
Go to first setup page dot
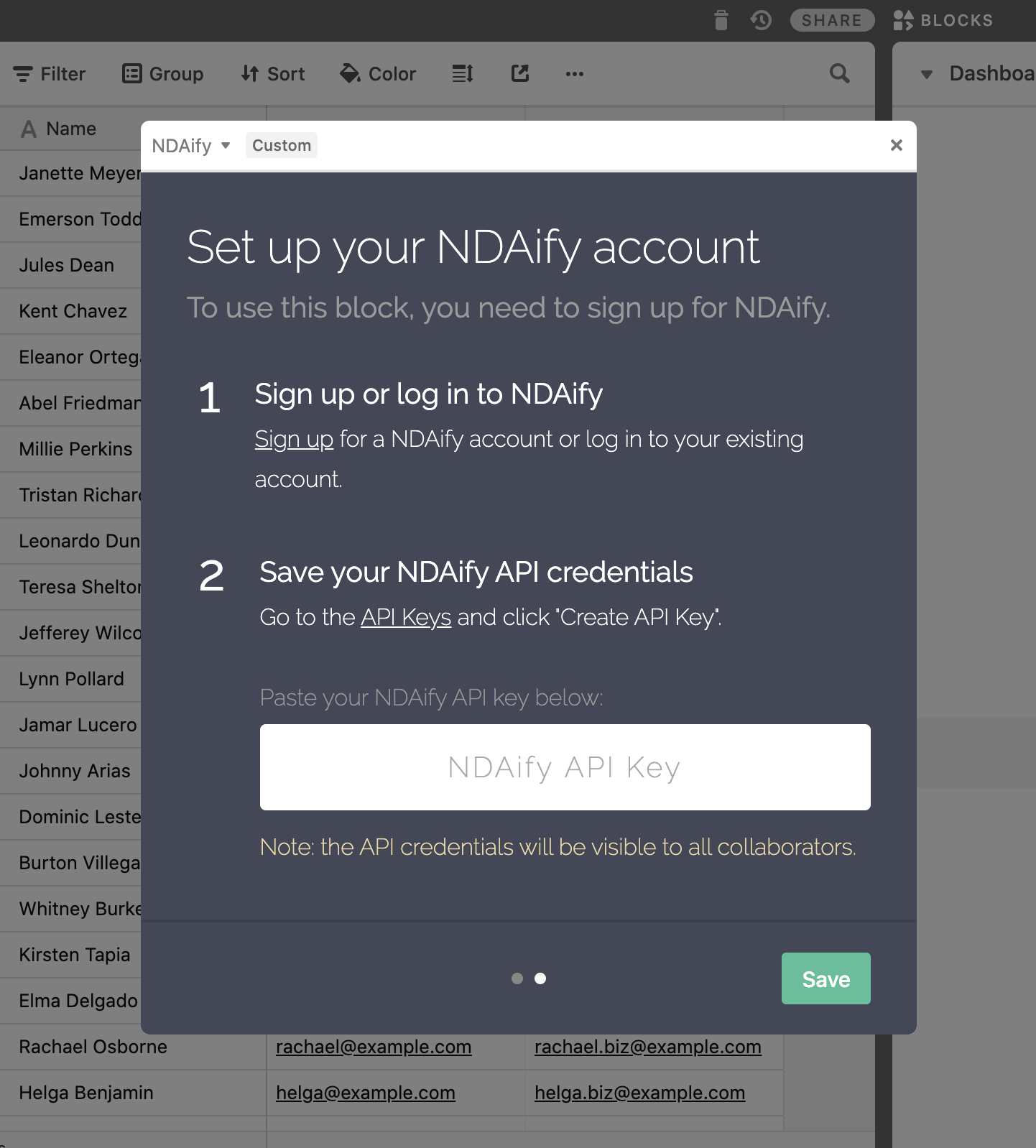[517, 978]
